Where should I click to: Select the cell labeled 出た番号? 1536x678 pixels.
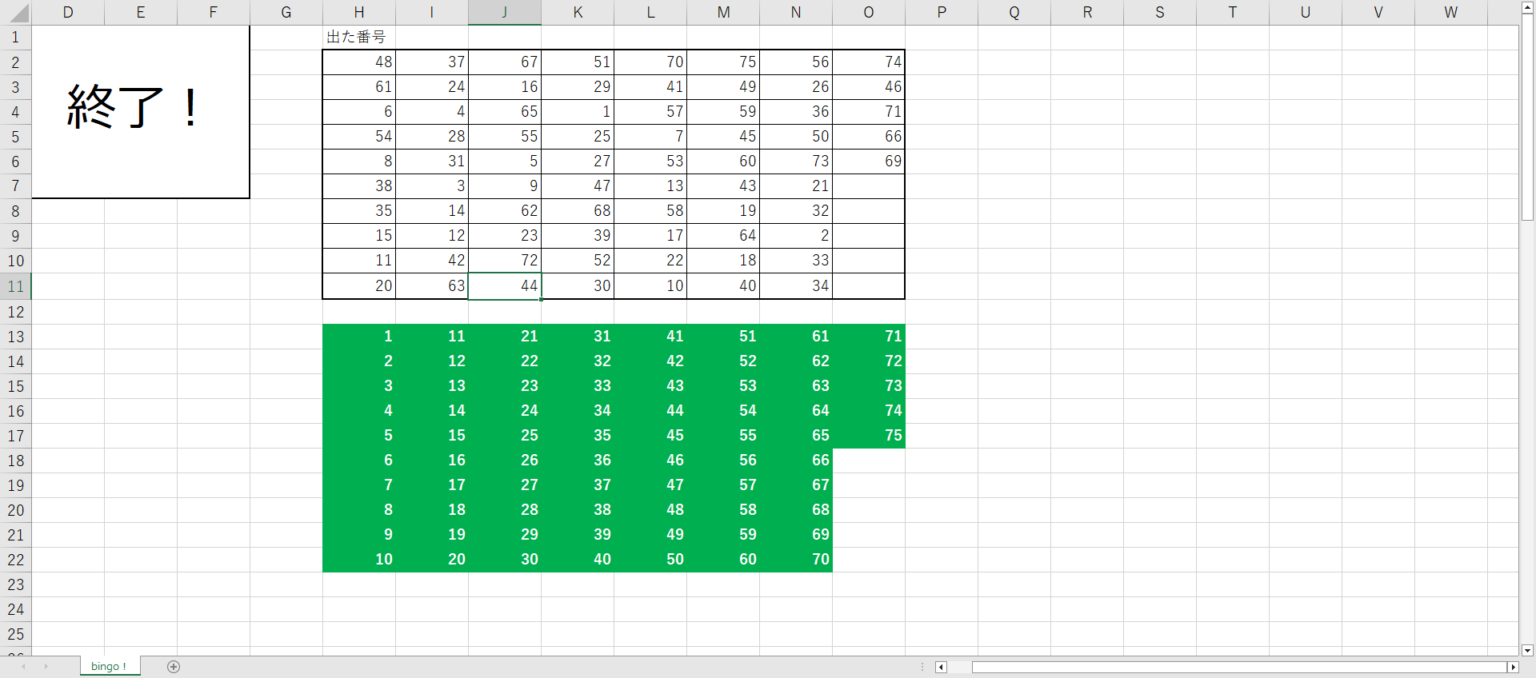(x=359, y=36)
